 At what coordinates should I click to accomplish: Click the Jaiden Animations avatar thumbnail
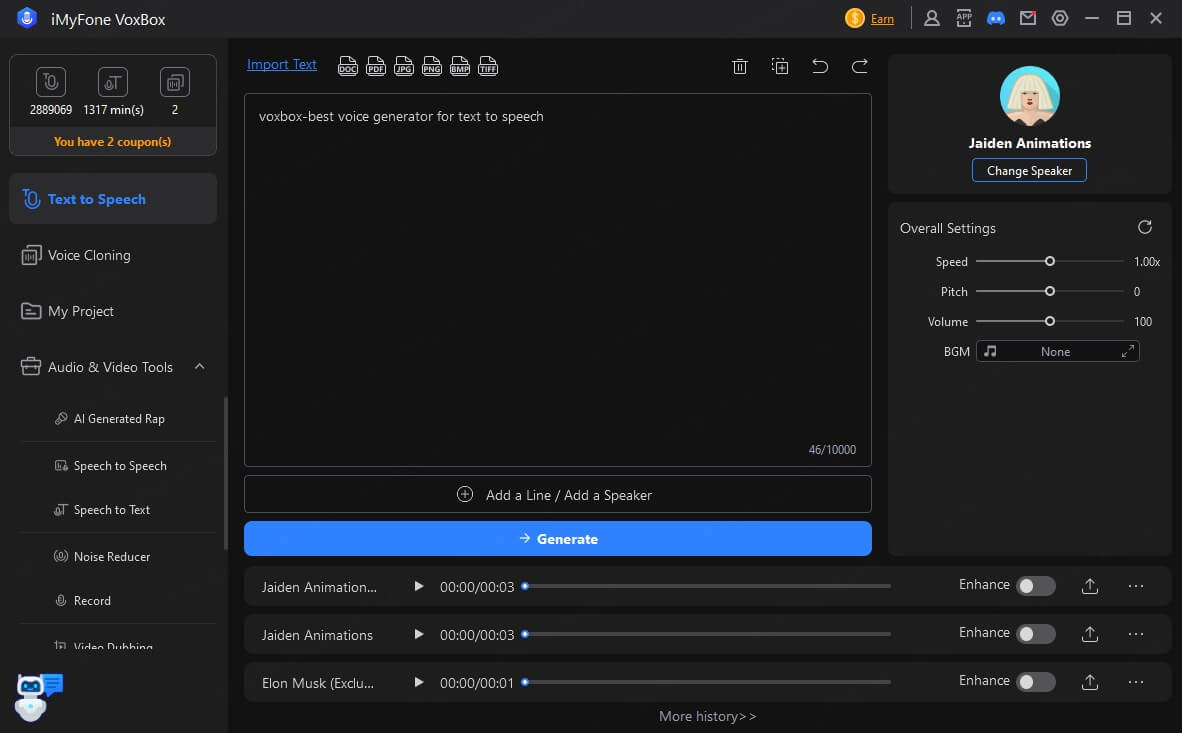(x=1029, y=96)
